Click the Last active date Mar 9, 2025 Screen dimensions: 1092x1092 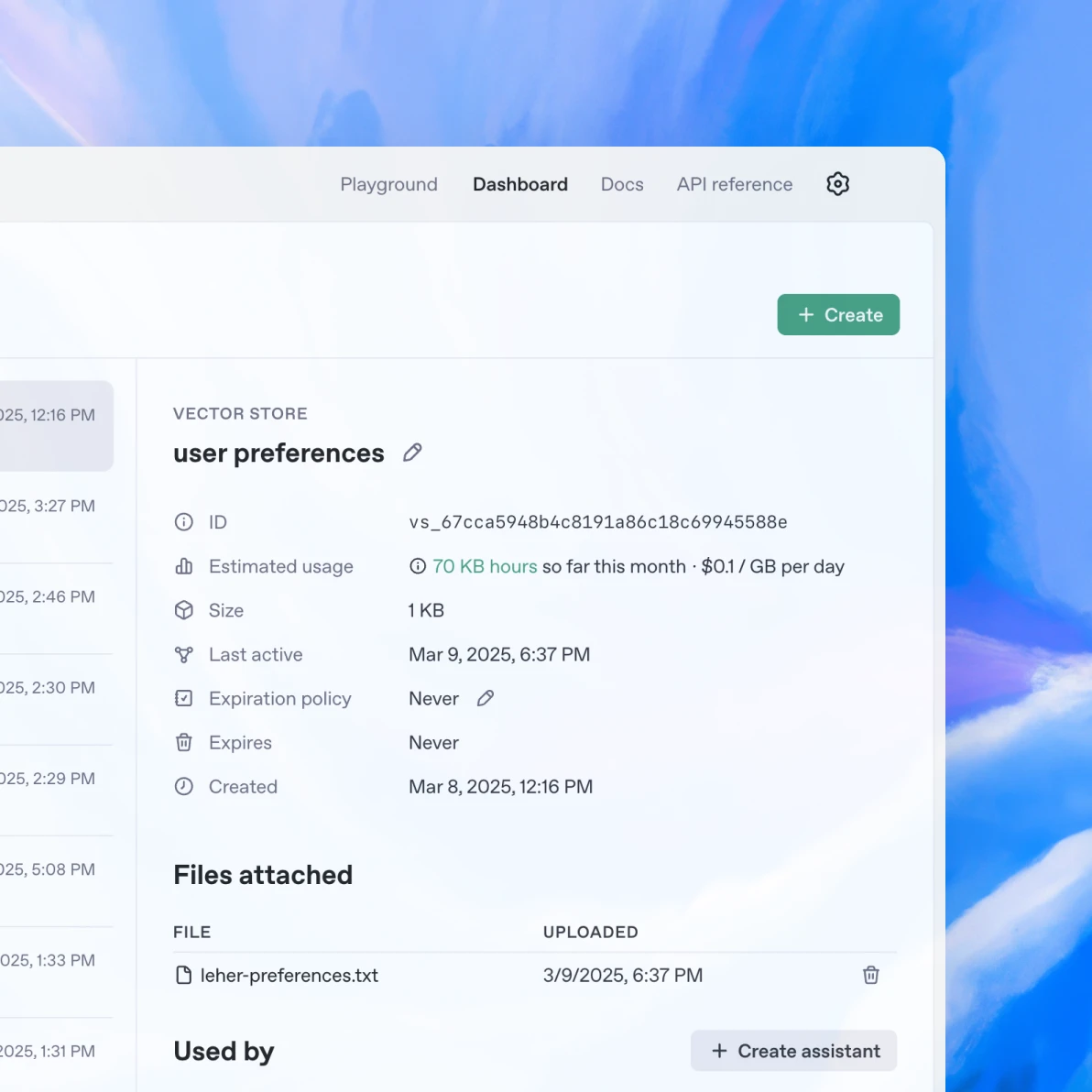tap(499, 655)
